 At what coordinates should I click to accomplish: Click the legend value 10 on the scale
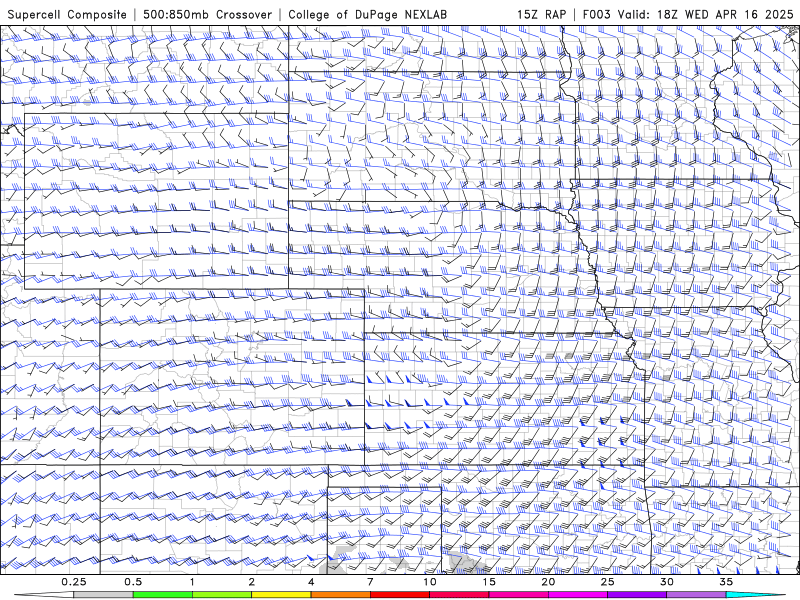pos(430,582)
